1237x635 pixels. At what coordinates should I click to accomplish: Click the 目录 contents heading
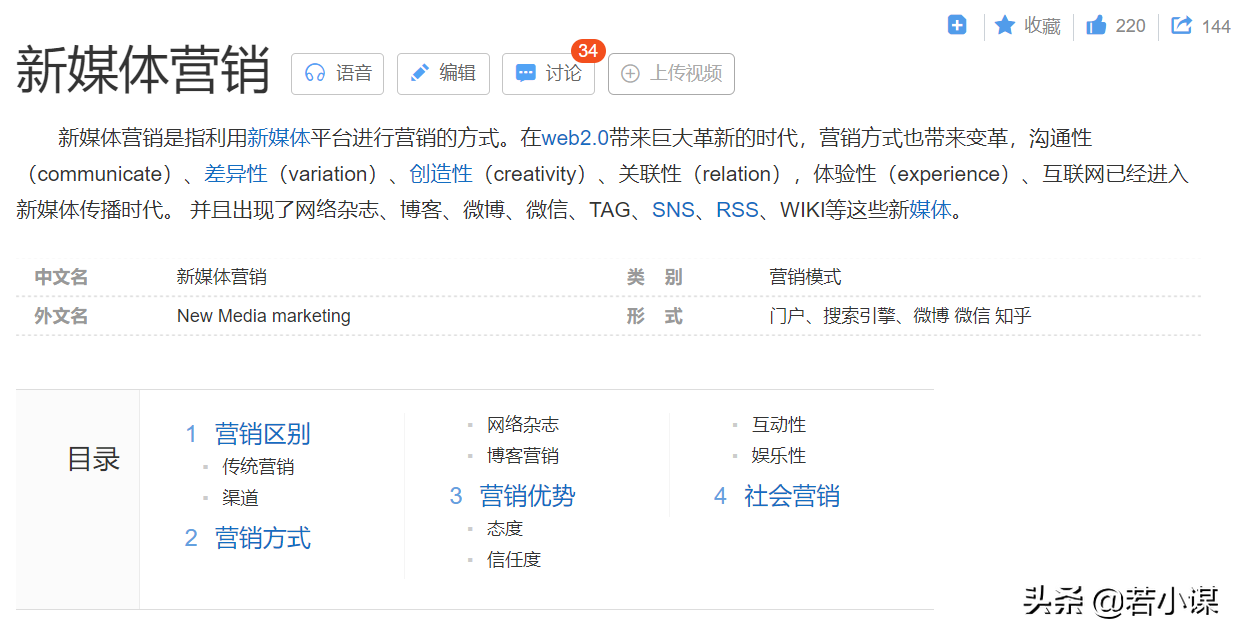tap(94, 459)
